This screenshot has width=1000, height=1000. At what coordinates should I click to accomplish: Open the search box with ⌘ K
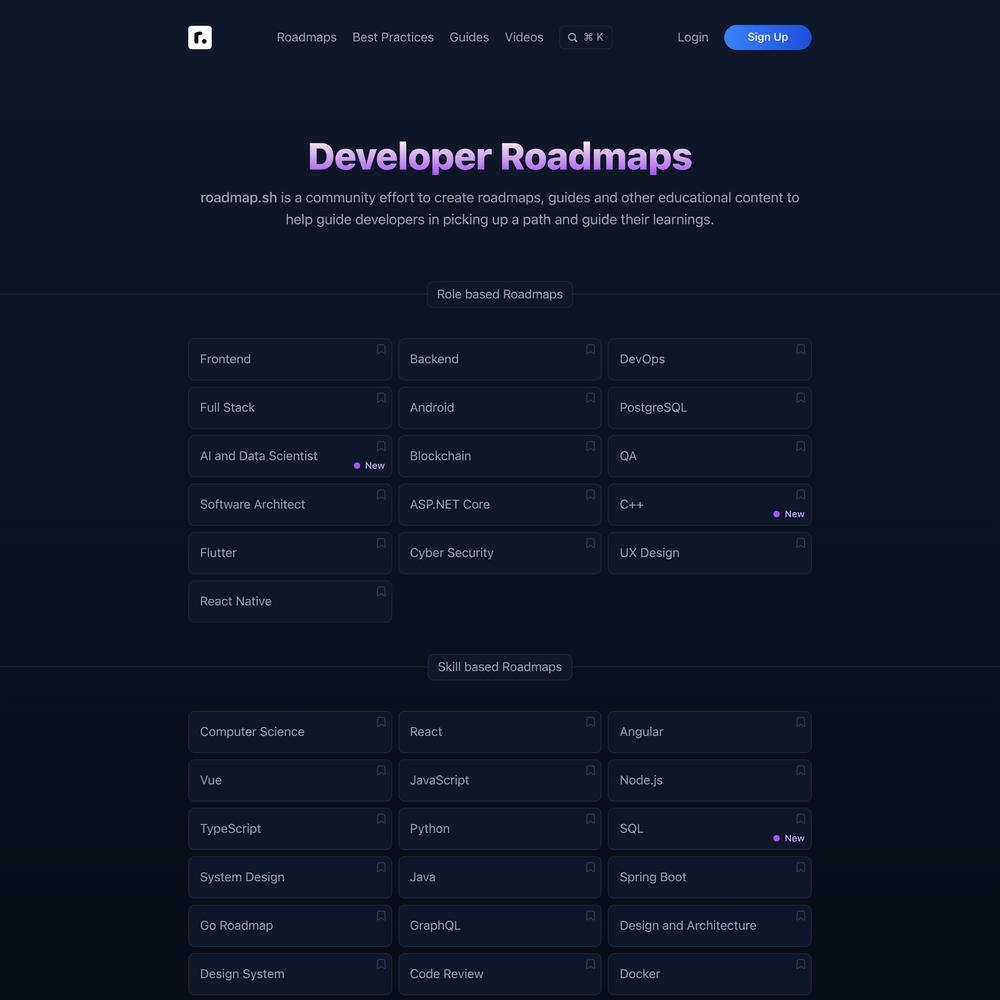tap(585, 37)
